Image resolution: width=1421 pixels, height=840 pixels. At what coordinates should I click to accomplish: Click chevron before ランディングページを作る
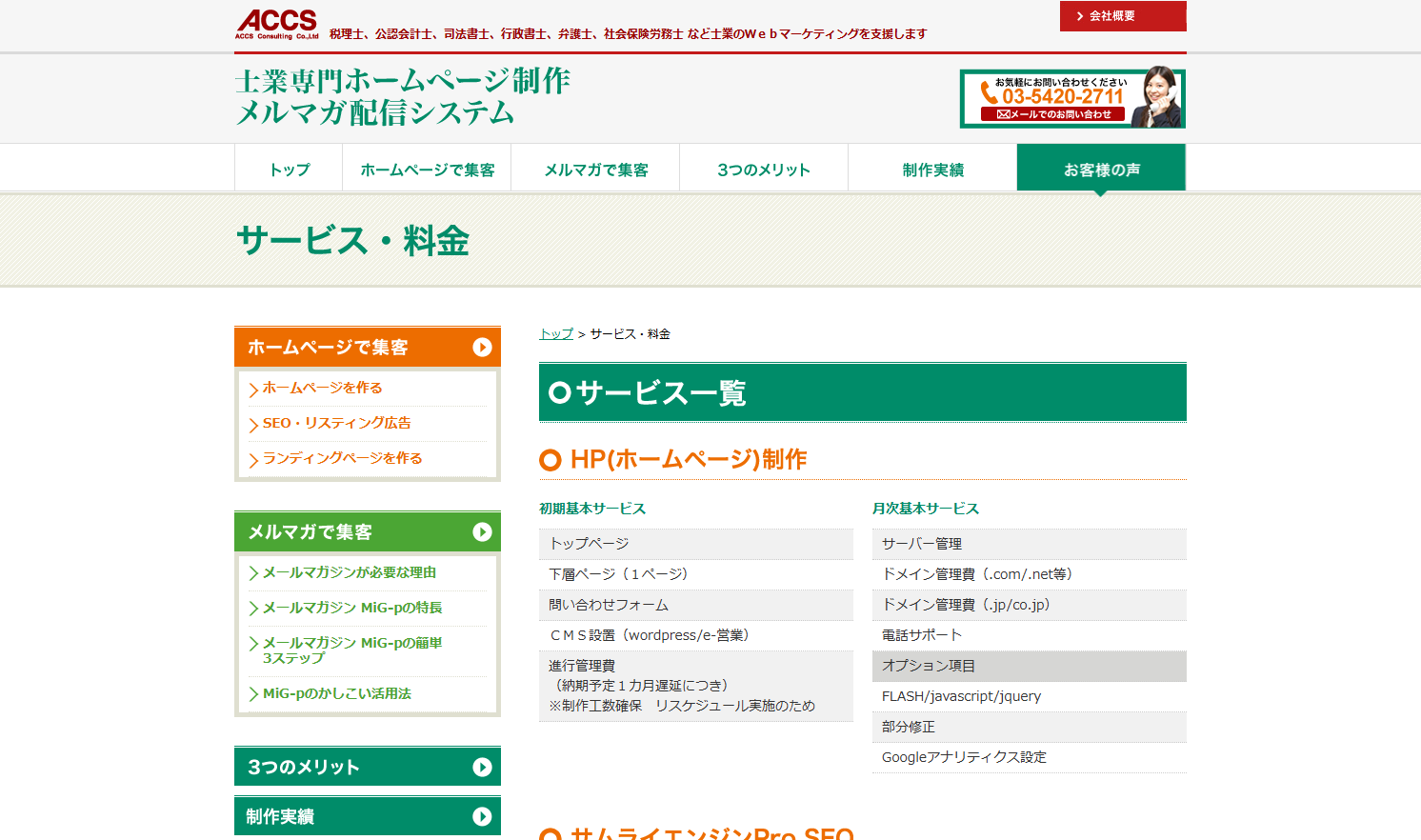253,459
